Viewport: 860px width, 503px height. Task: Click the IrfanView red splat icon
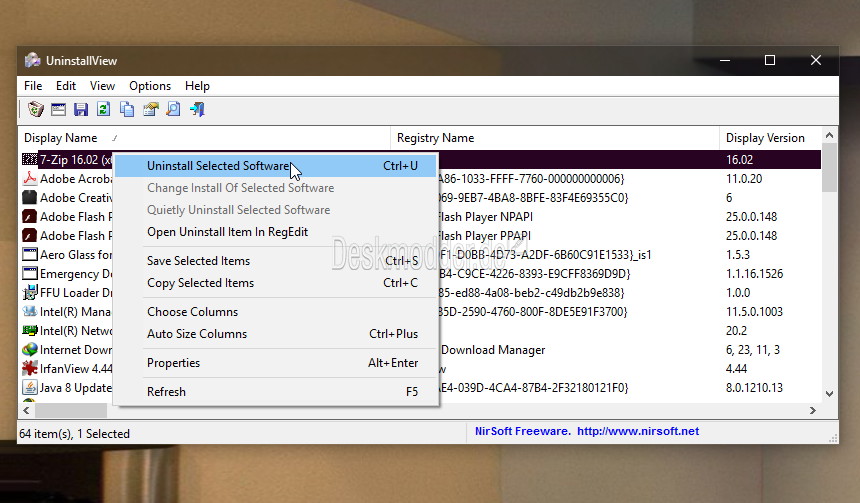[x=30, y=368]
